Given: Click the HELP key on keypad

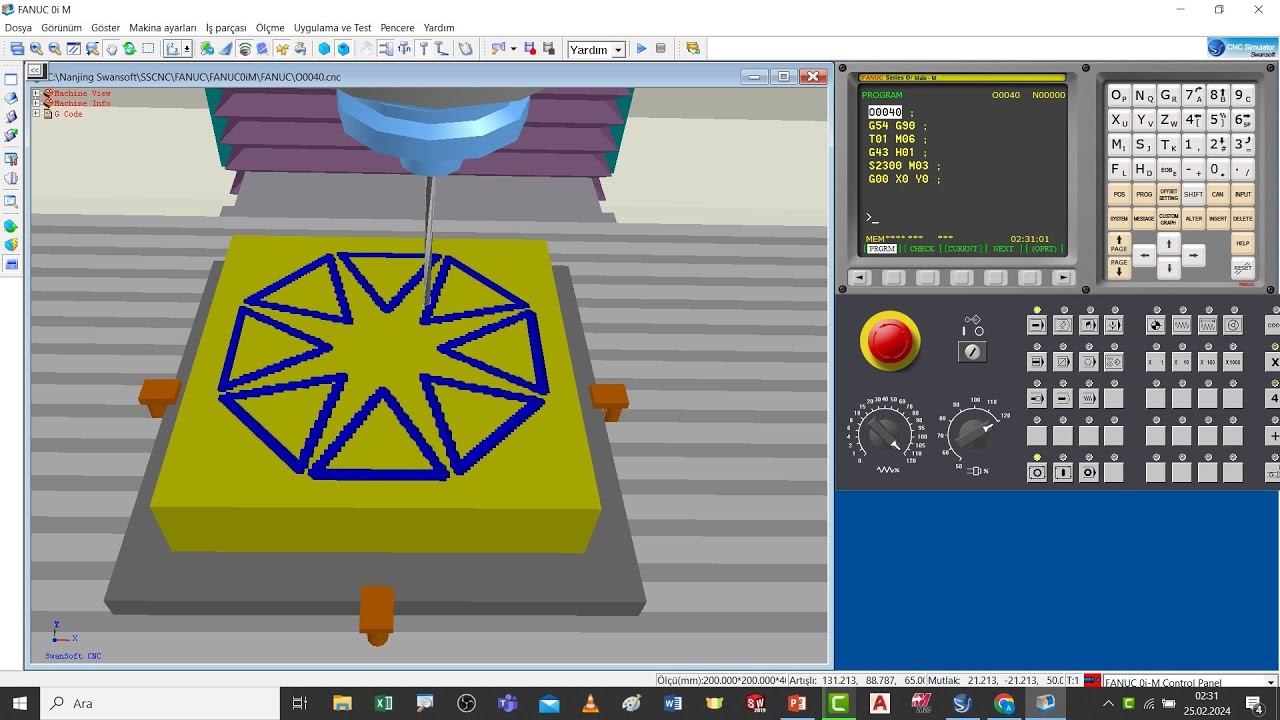Looking at the screenshot, I should (x=1243, y=243).
